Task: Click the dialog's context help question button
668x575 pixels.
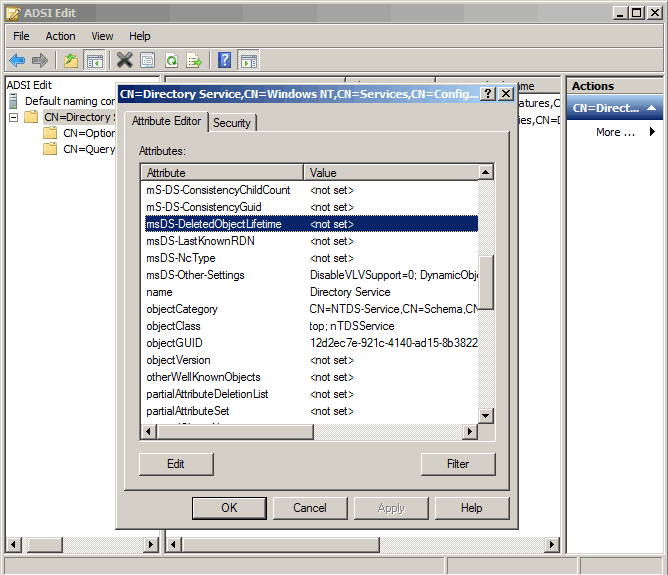Action: coord(488,93)
